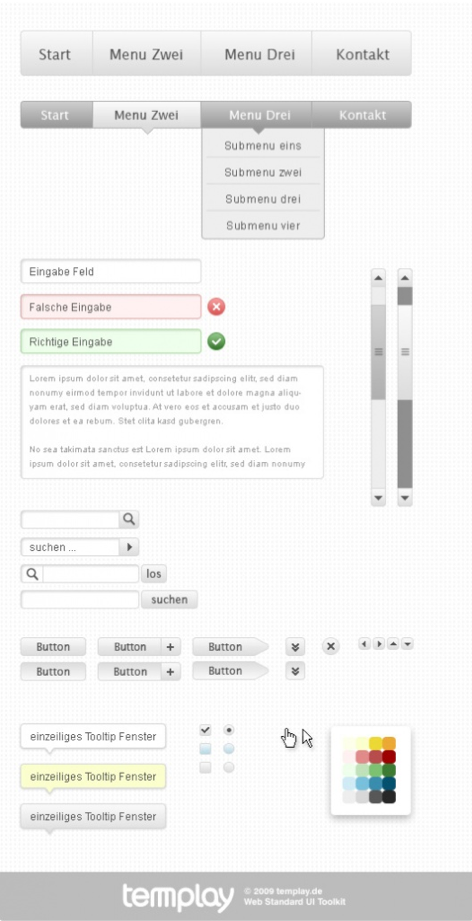The height and width of the screenshot is (921, 472).
Task: Click the red error X icon
Action: [216, 307]
